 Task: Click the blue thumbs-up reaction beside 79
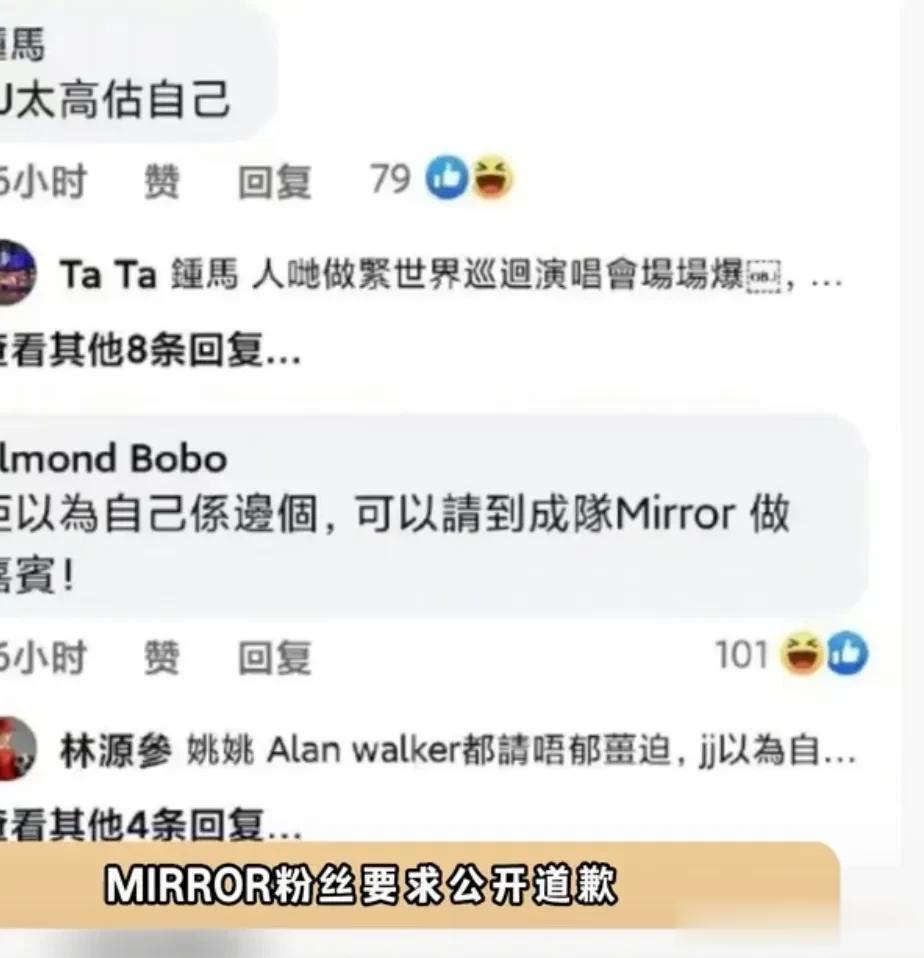(x=447, y=177)
